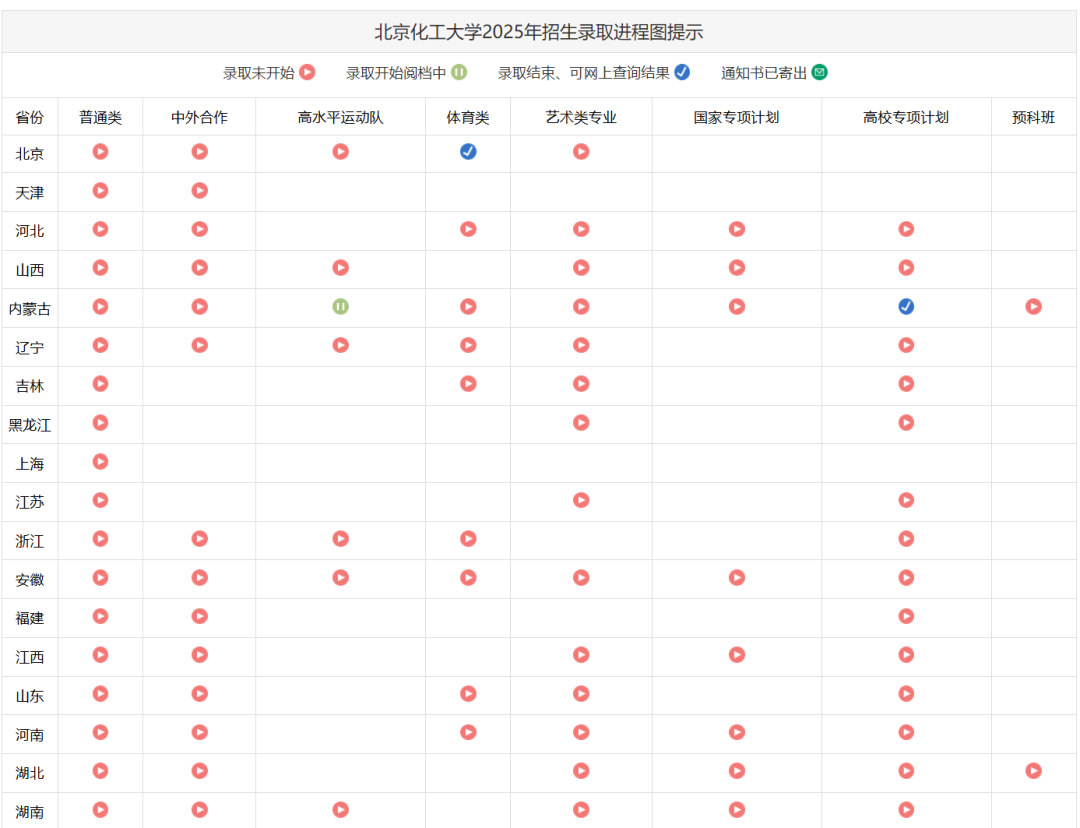Click the red status icon for 黑龙江 高校专项计划
Viewport: 1080px width, 828px height.
click(906, 422)
